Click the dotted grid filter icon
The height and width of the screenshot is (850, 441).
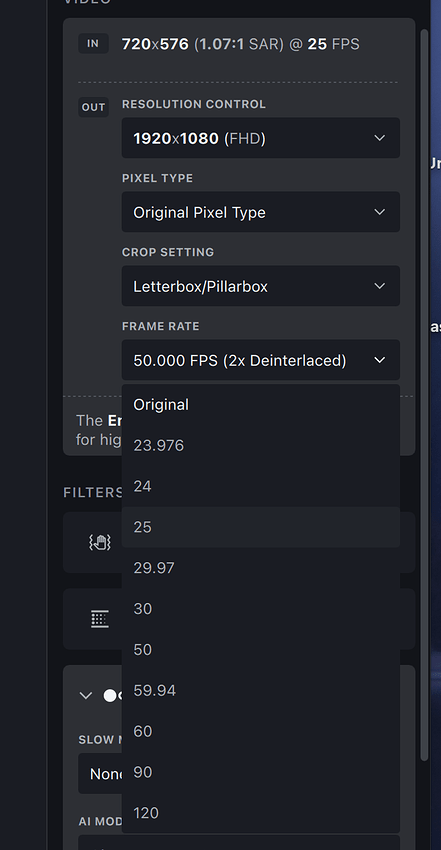point(100,619)
